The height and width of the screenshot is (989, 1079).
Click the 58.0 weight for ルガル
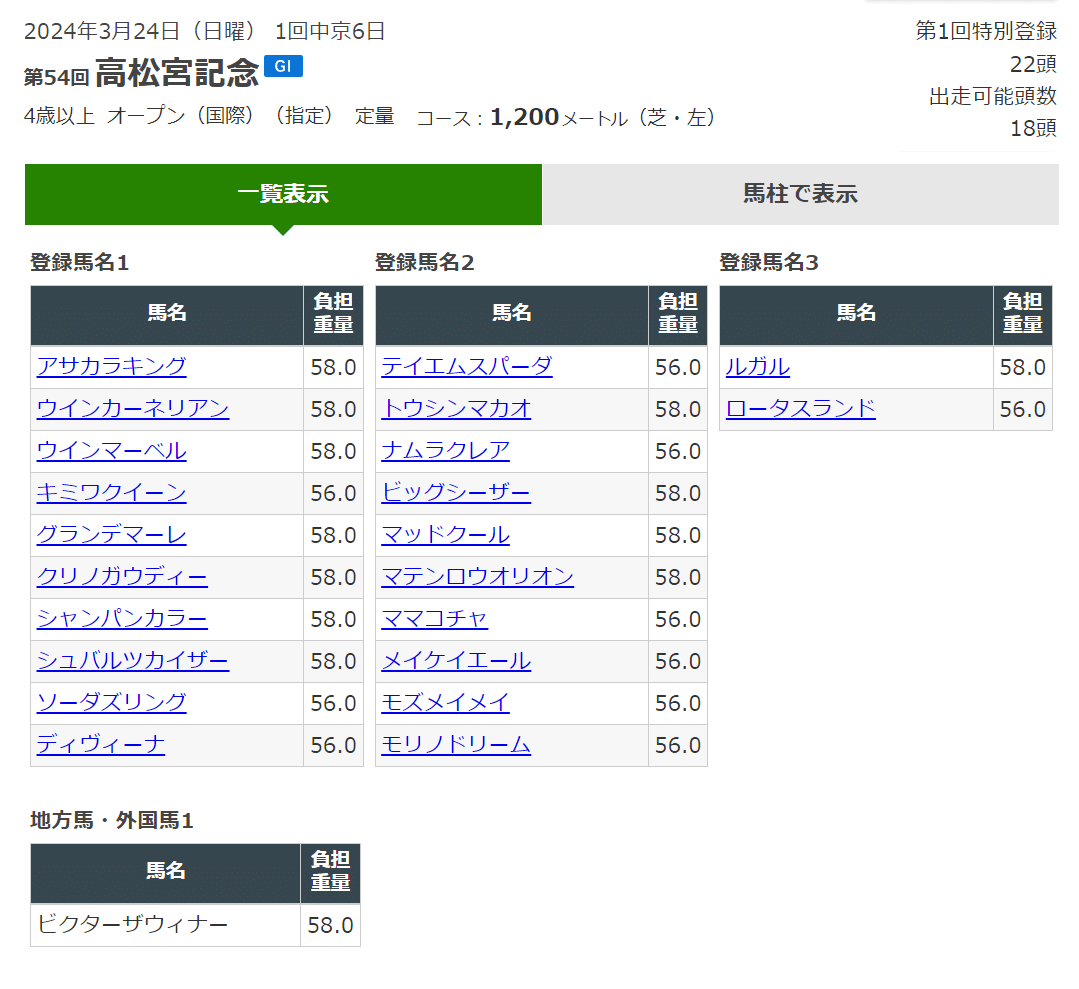pyautogui.click(x=1023, y=368)
